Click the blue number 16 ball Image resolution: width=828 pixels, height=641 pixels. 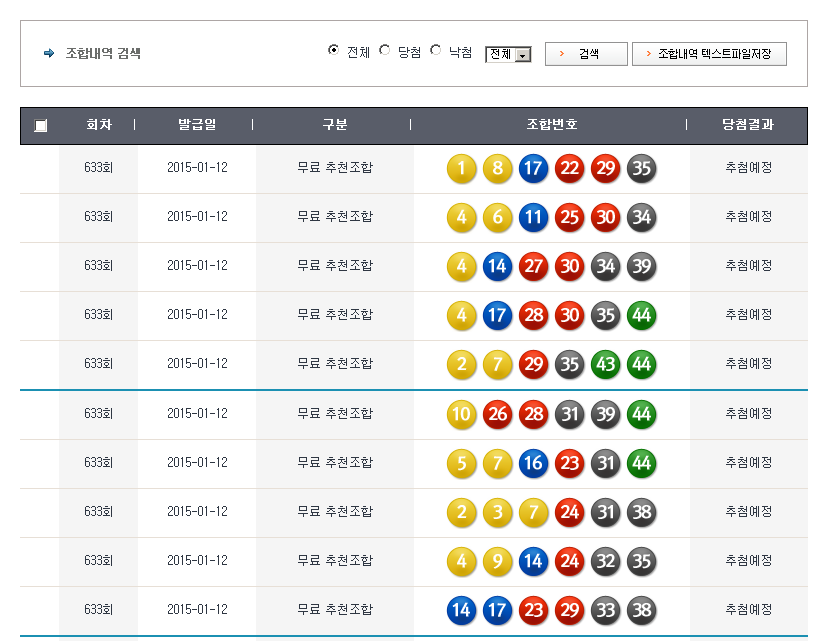tap(533, 463)
